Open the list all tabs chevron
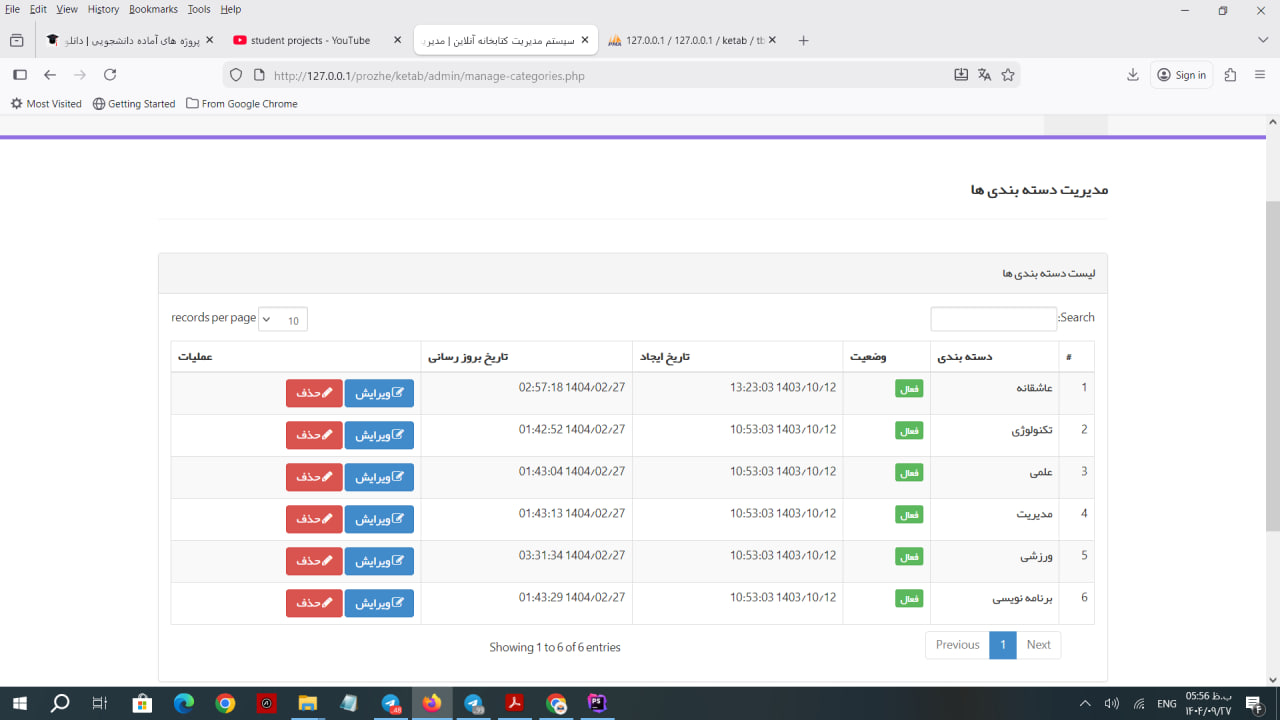The height and width of the screenshot is (720, 1280). pyautogui.click(x=1263, y=40)
